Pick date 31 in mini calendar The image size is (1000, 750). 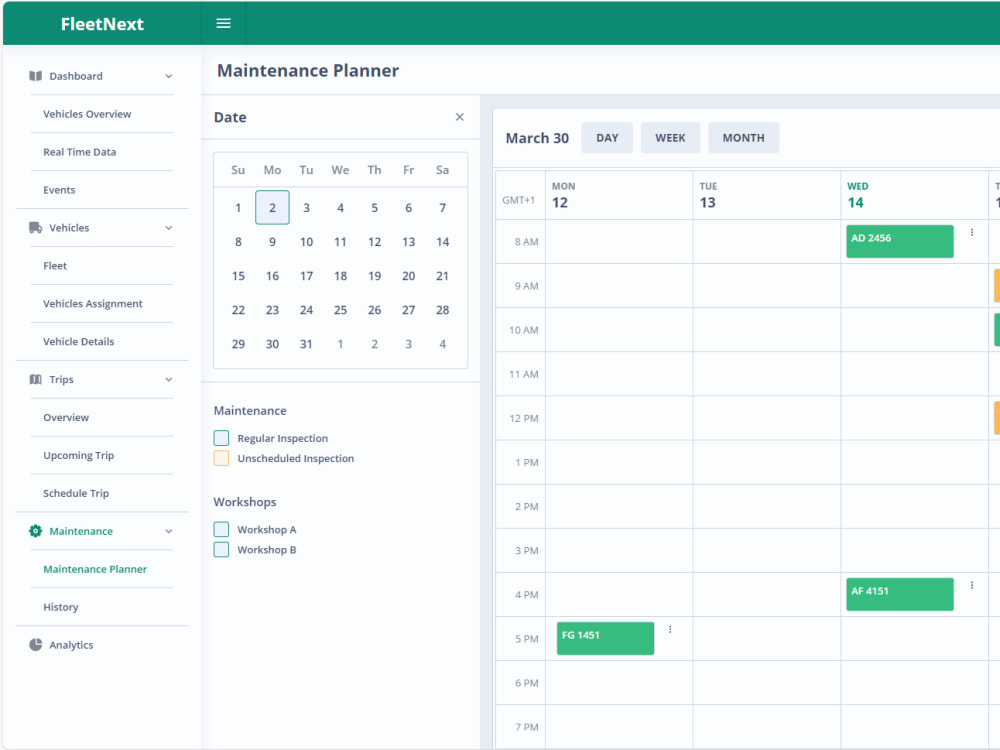[306, 344]
